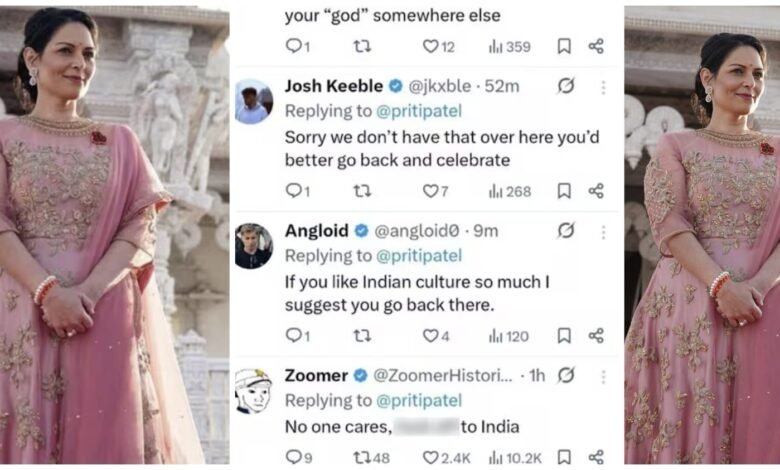The width and height of the screenshot is (780, 470).
Task: Retweet Josh Keeble's reply
Action: (x=362, y=191)
